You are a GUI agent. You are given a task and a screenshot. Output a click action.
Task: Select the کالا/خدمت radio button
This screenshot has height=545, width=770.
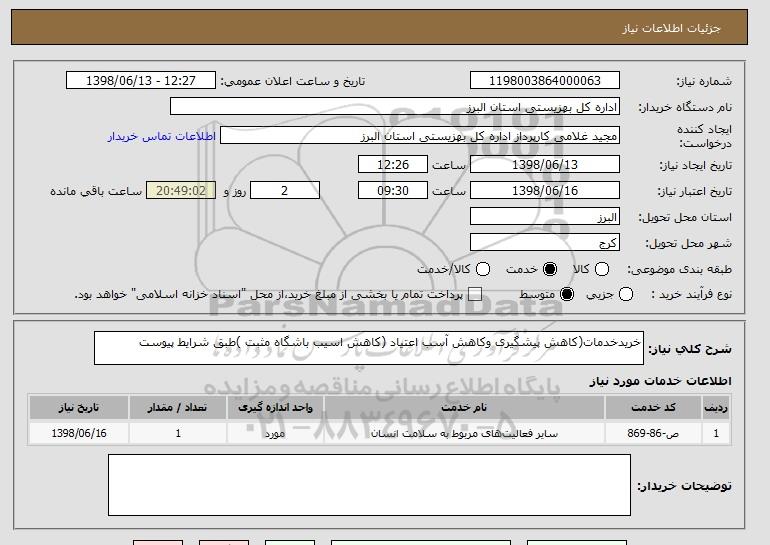tap(483, 269)
